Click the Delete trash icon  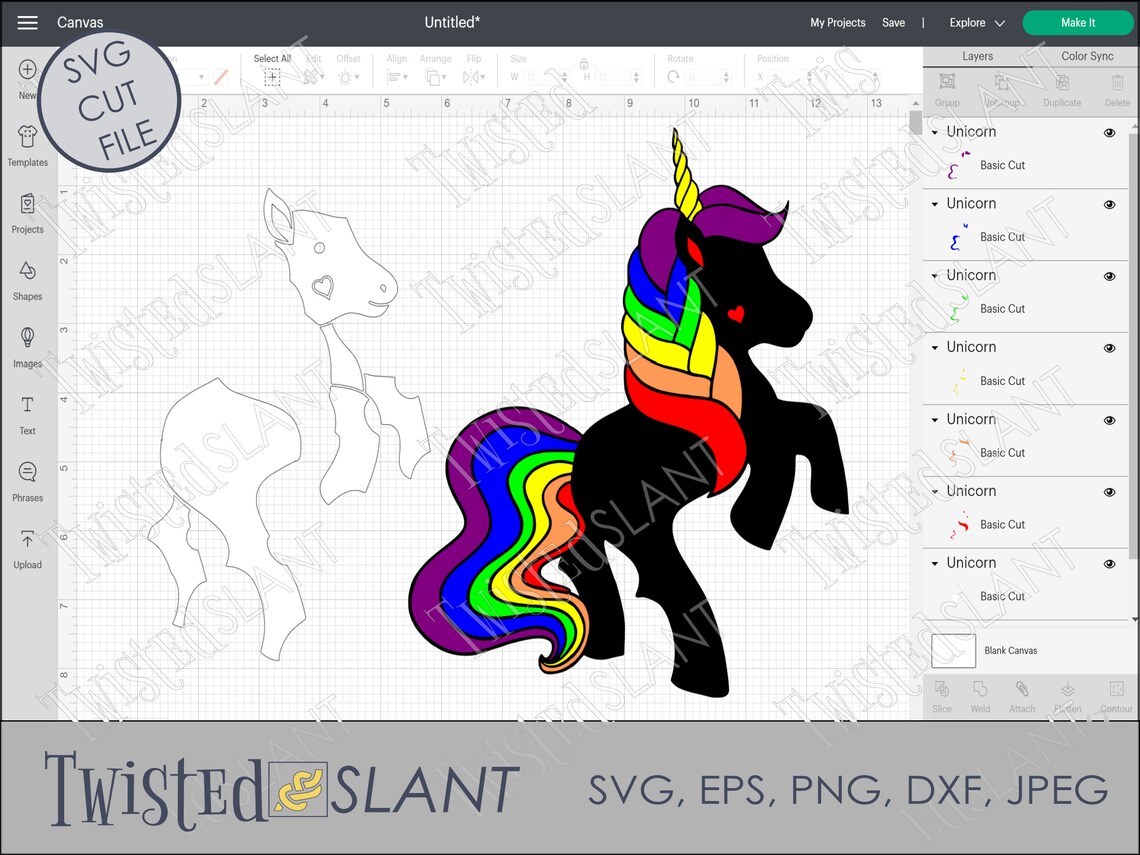coord(1117,81)
